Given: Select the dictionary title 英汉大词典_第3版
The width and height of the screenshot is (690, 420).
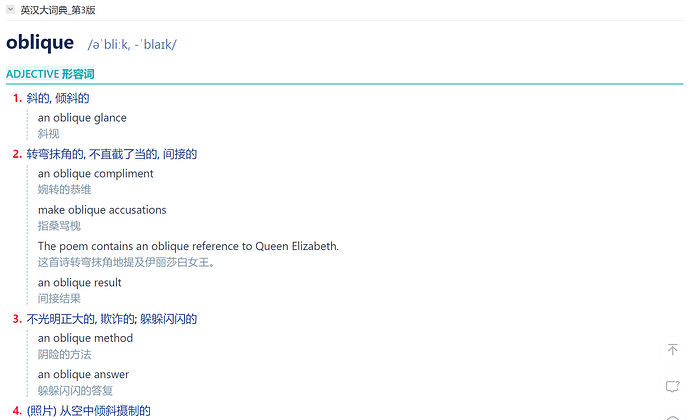Looking at the screenshot, I should tap(58, 10).
